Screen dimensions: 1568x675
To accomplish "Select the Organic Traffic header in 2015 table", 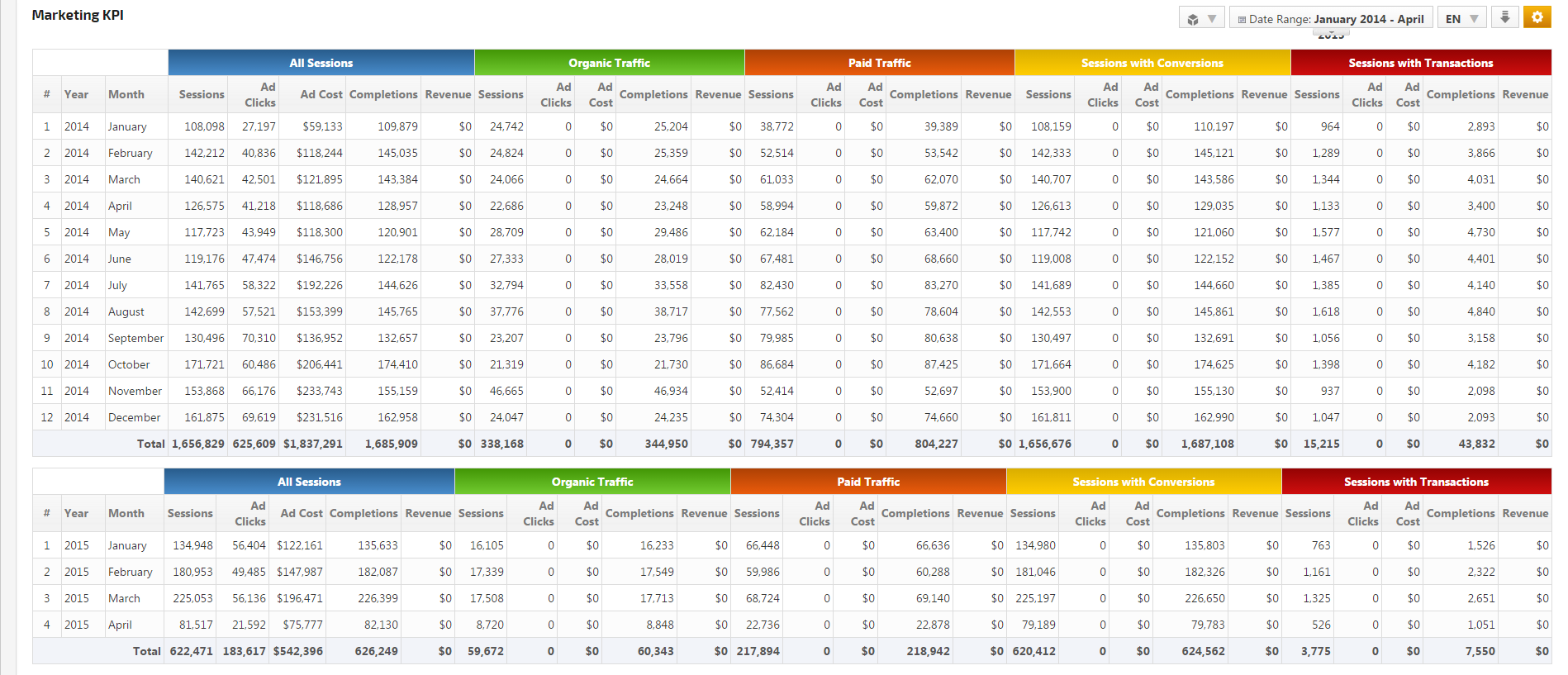I will (x=592, y=482).
